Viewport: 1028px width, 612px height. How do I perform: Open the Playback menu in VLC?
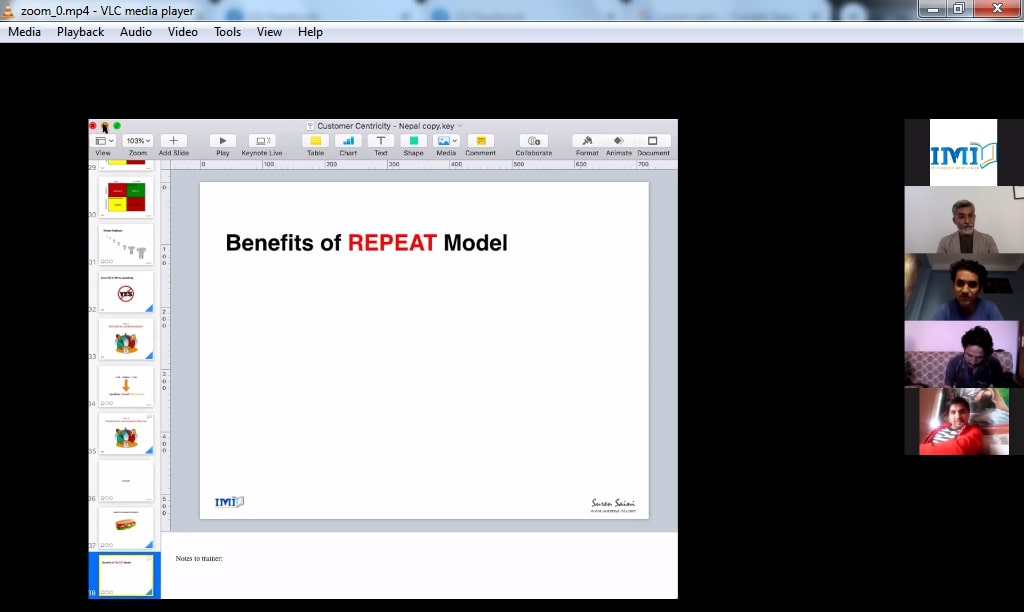point(79,31)
